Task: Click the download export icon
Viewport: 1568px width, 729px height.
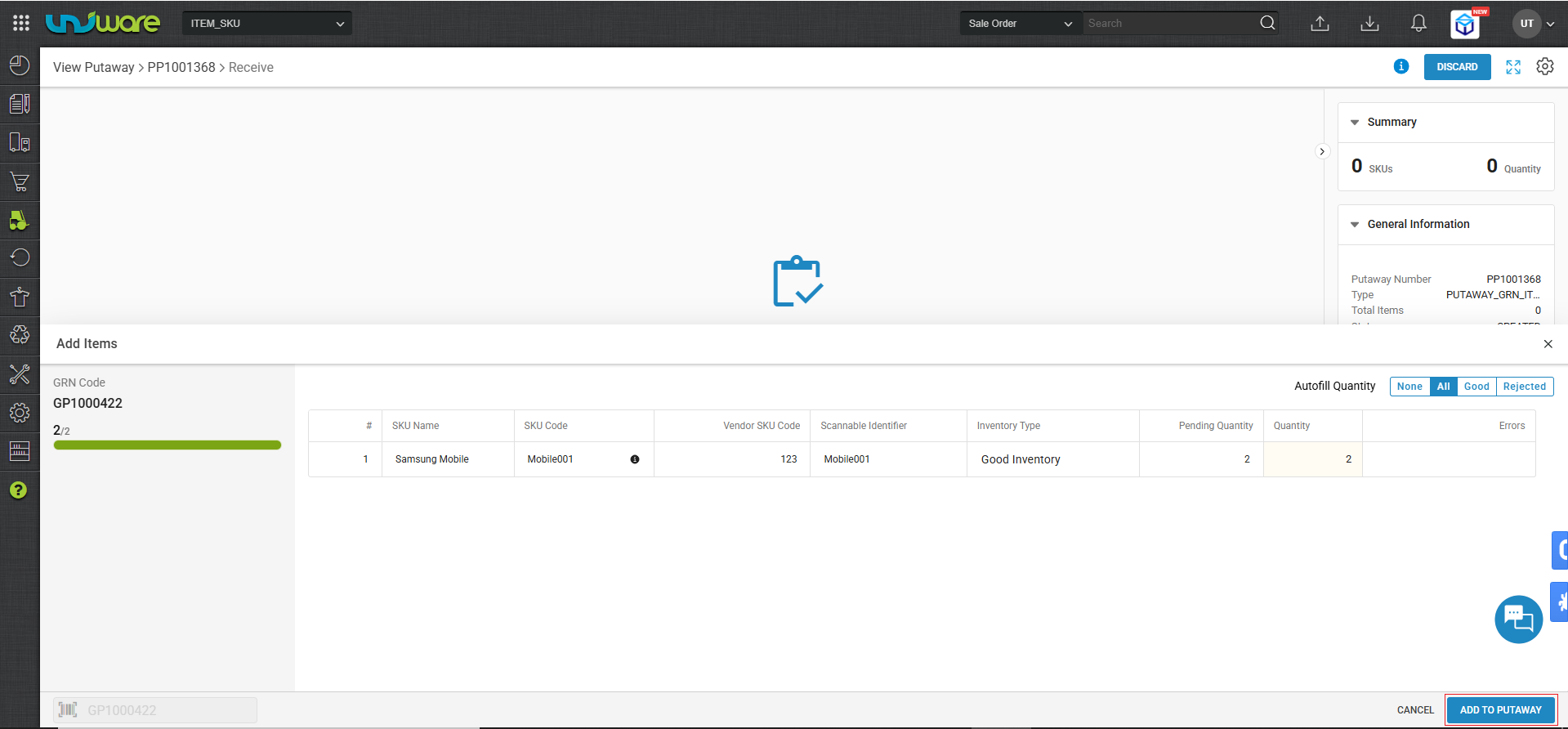Action: click(1369, 24)
